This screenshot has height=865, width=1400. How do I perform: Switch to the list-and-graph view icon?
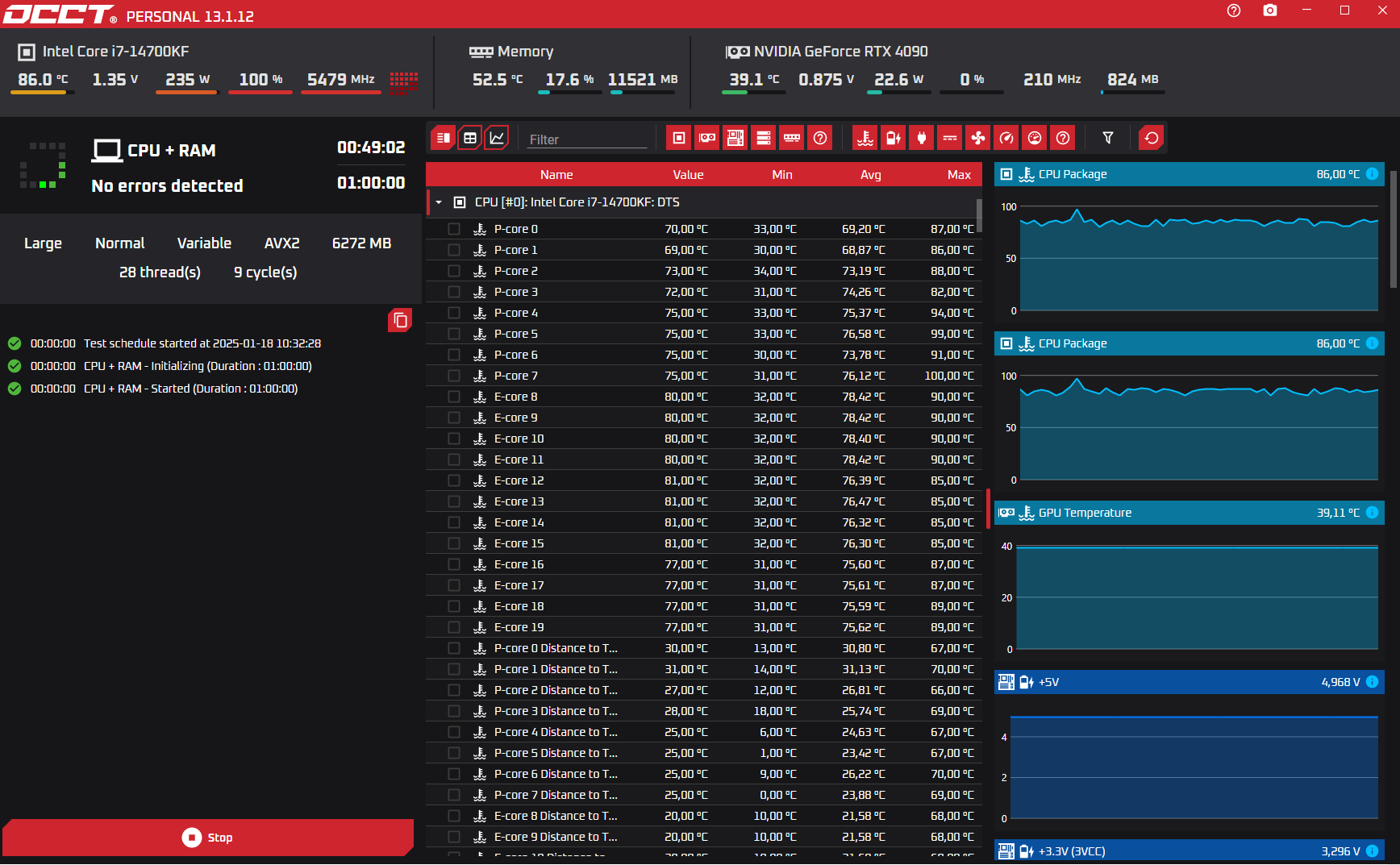pos(443,138)
